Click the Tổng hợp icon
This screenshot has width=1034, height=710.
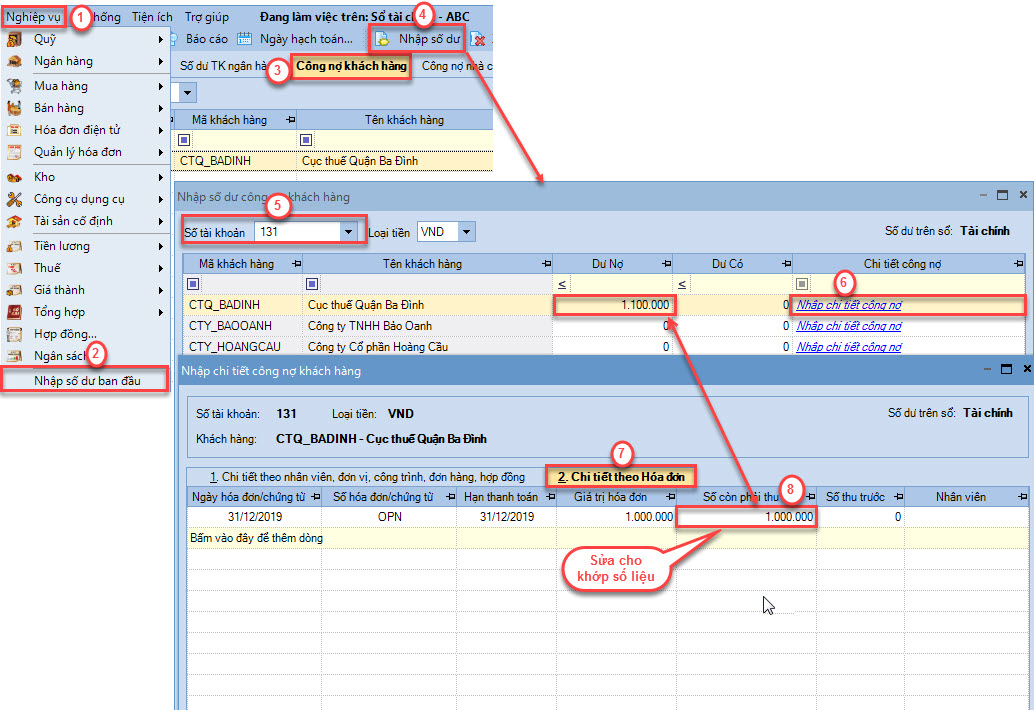click(14, 312)
